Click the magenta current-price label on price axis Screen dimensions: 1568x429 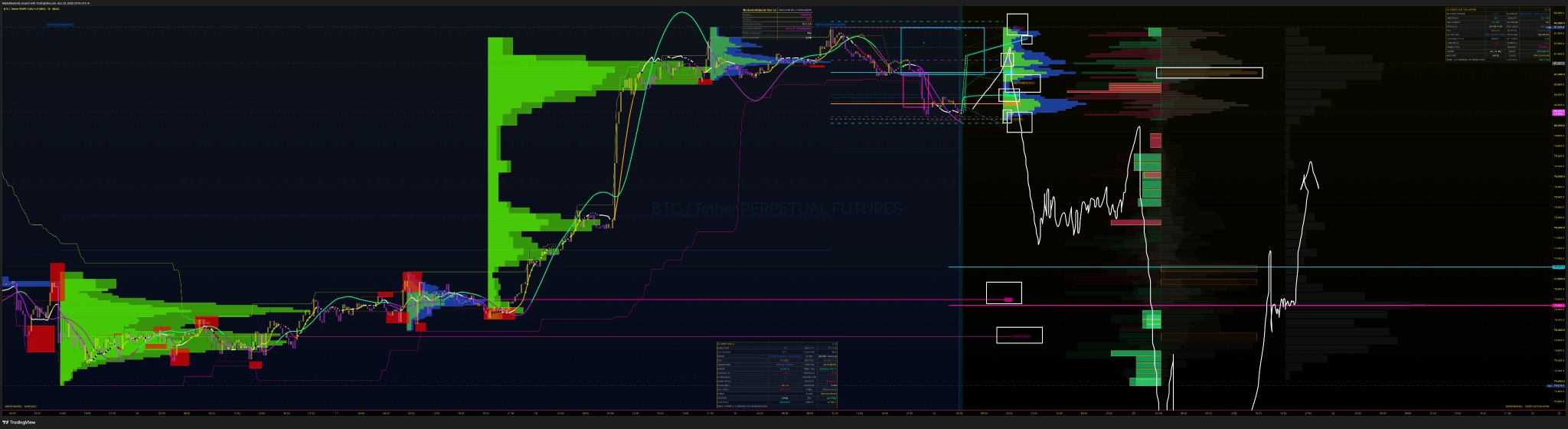pyautogui.click(x=1557, y=112)
